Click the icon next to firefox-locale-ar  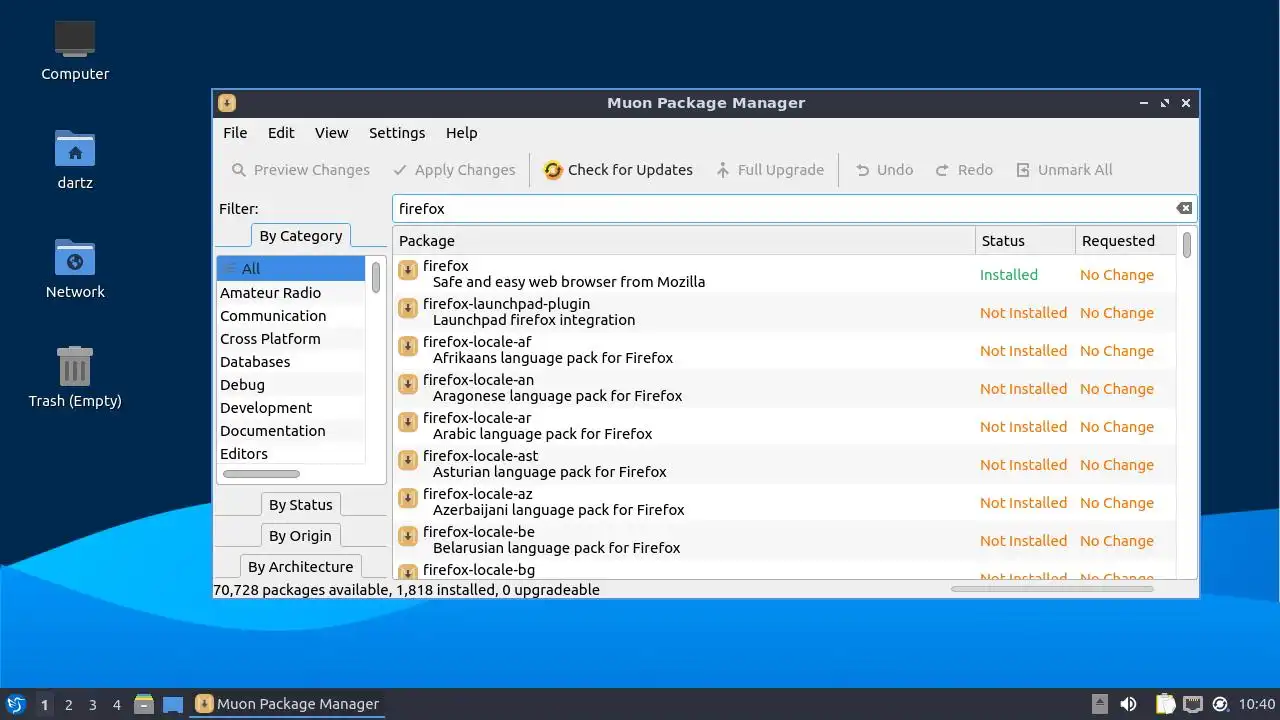[408, 422]
